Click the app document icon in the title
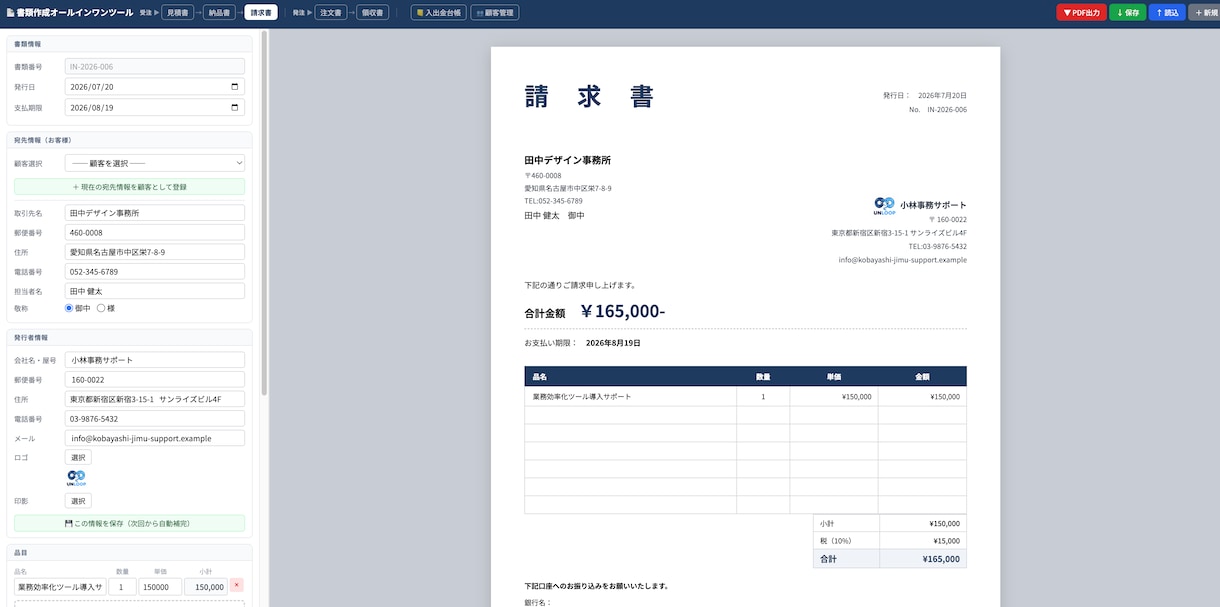1220x607 pixels. tap(10, 13)
